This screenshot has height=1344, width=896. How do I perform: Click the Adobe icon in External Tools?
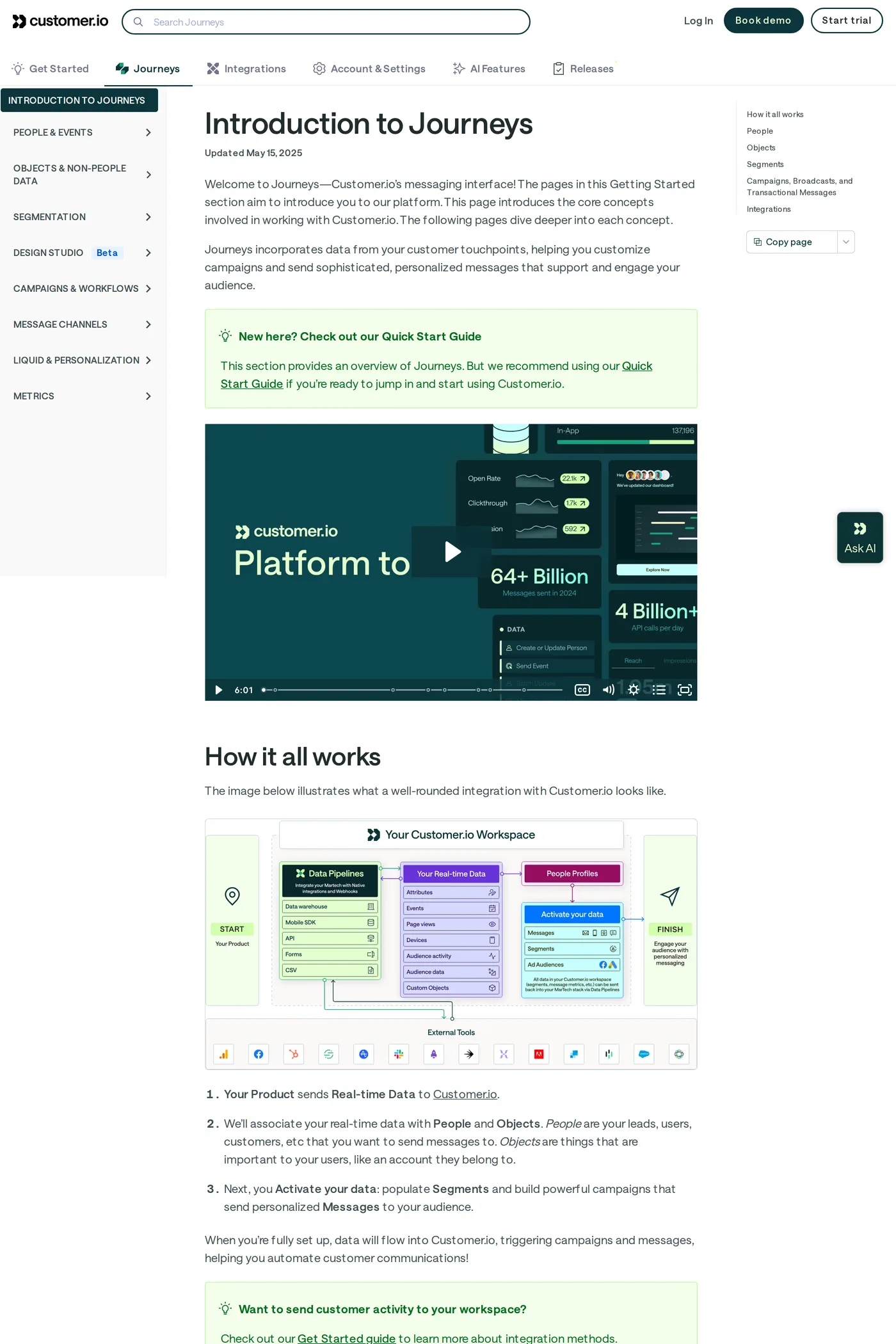pos(539,1054)
